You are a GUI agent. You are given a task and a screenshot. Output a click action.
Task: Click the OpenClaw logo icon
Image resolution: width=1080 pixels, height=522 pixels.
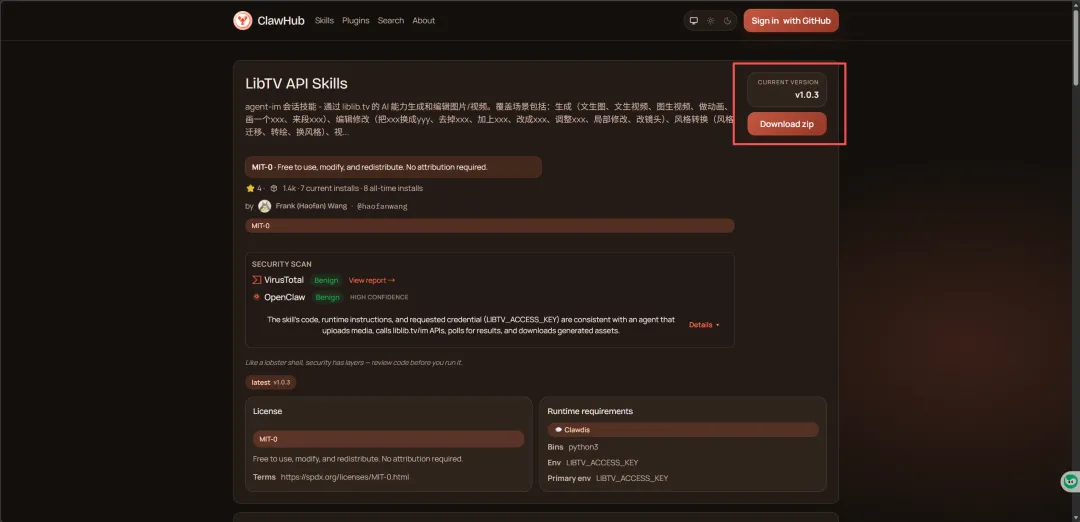pos(257,297)
